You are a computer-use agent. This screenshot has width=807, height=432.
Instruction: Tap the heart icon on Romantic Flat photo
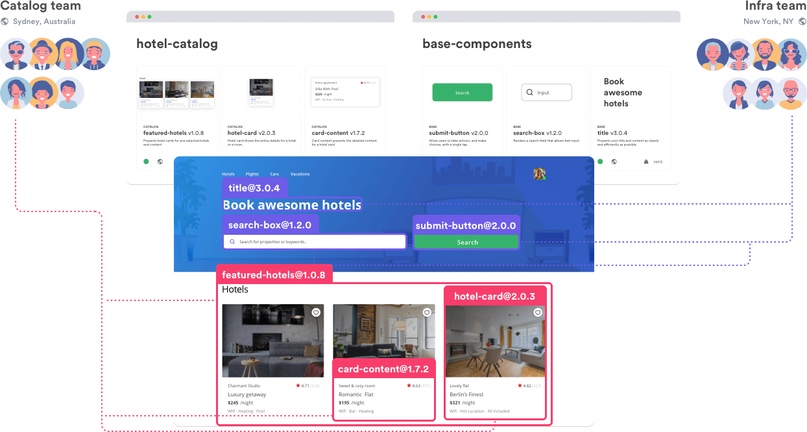[427, 313]
